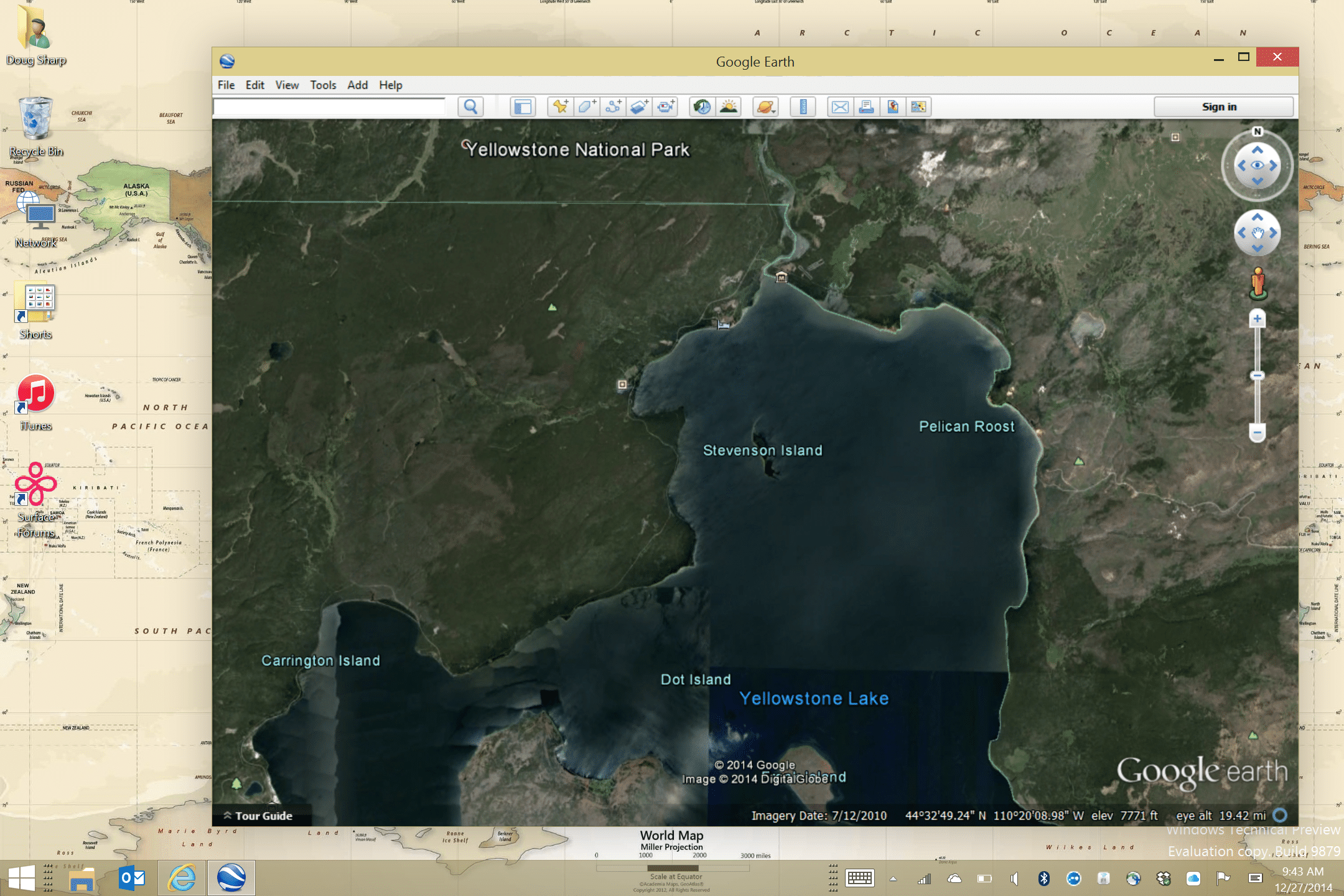This screenshot has width=1344, height=896.
Task: Toggle the sidebar panel button
Action: [523, 107]
